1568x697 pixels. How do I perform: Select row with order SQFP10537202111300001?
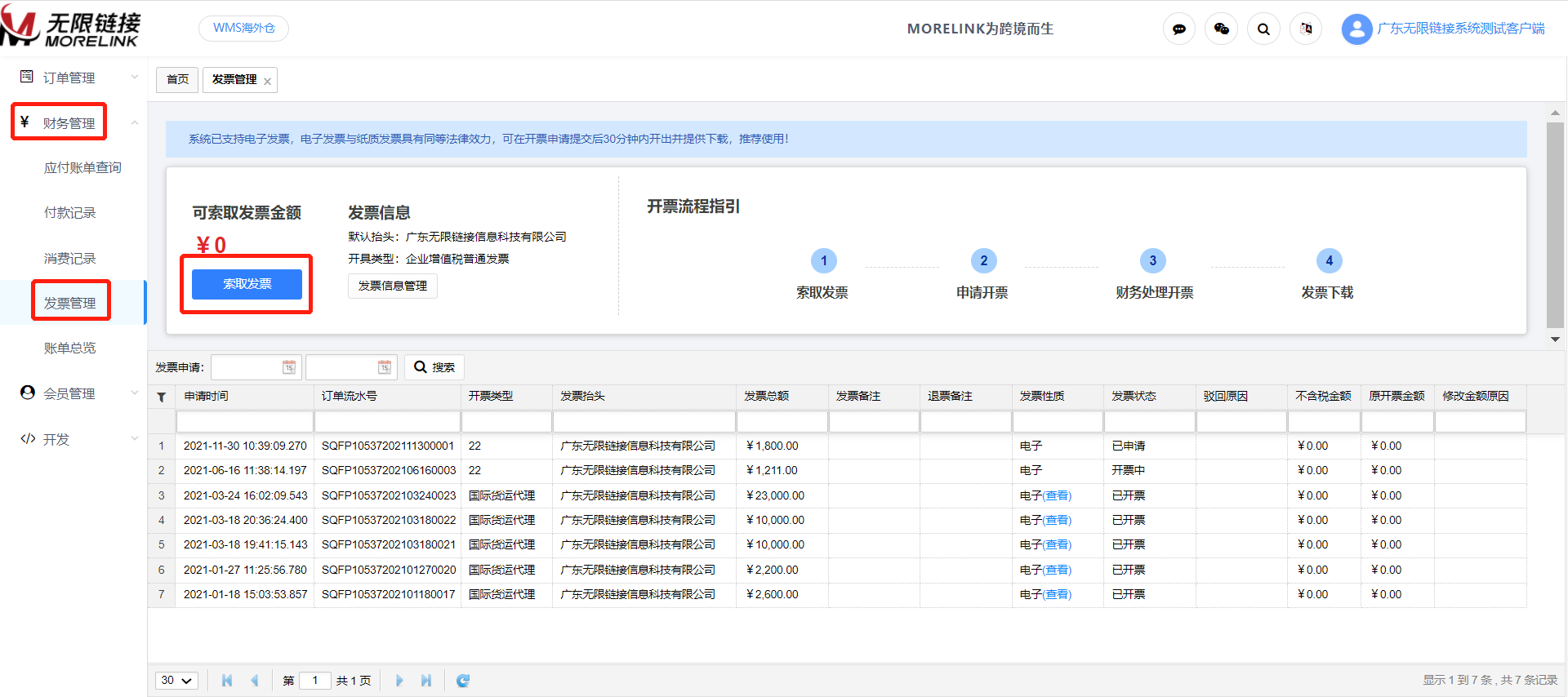[x=837, y=446]
